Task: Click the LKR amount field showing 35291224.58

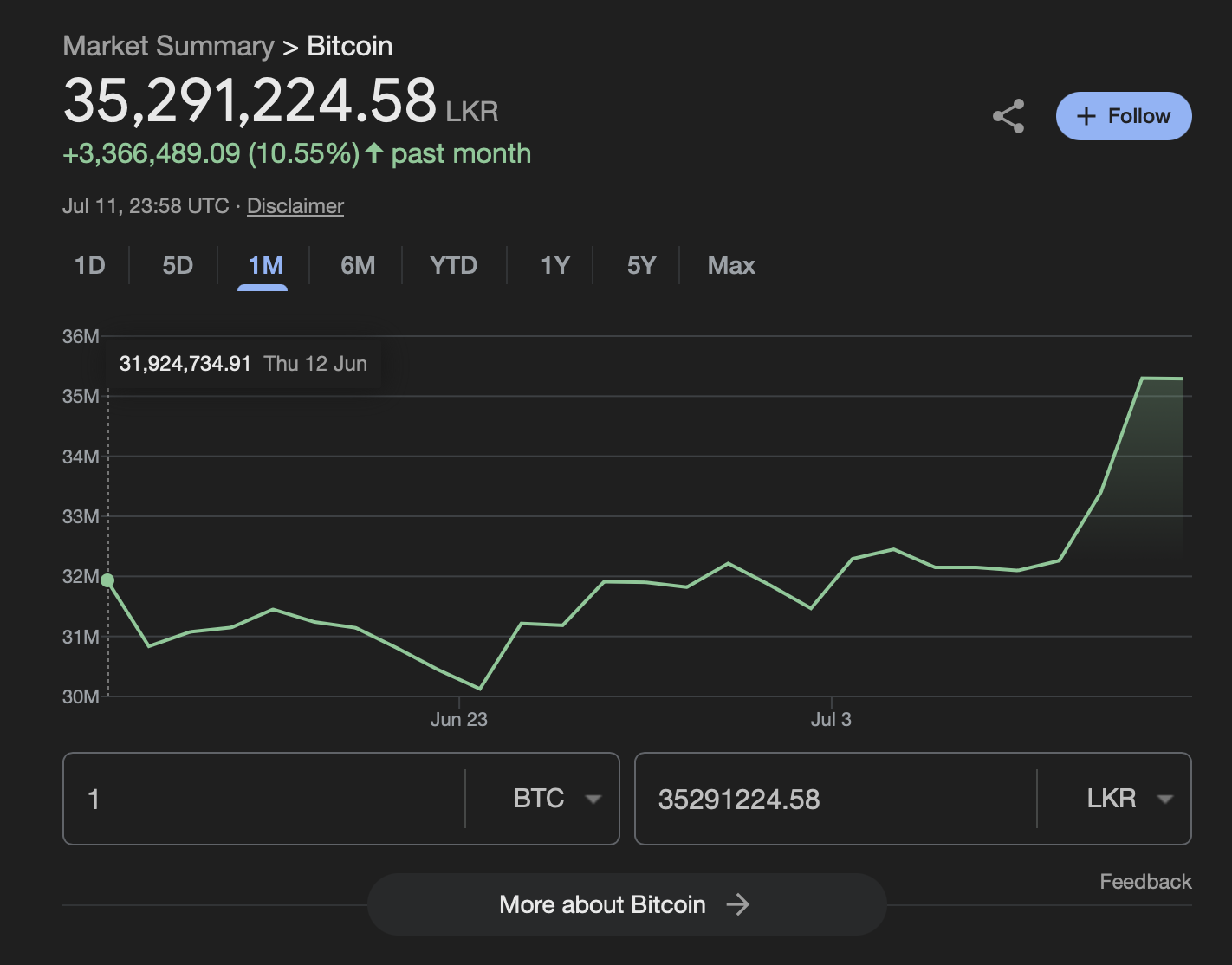Action: (836, 799)
